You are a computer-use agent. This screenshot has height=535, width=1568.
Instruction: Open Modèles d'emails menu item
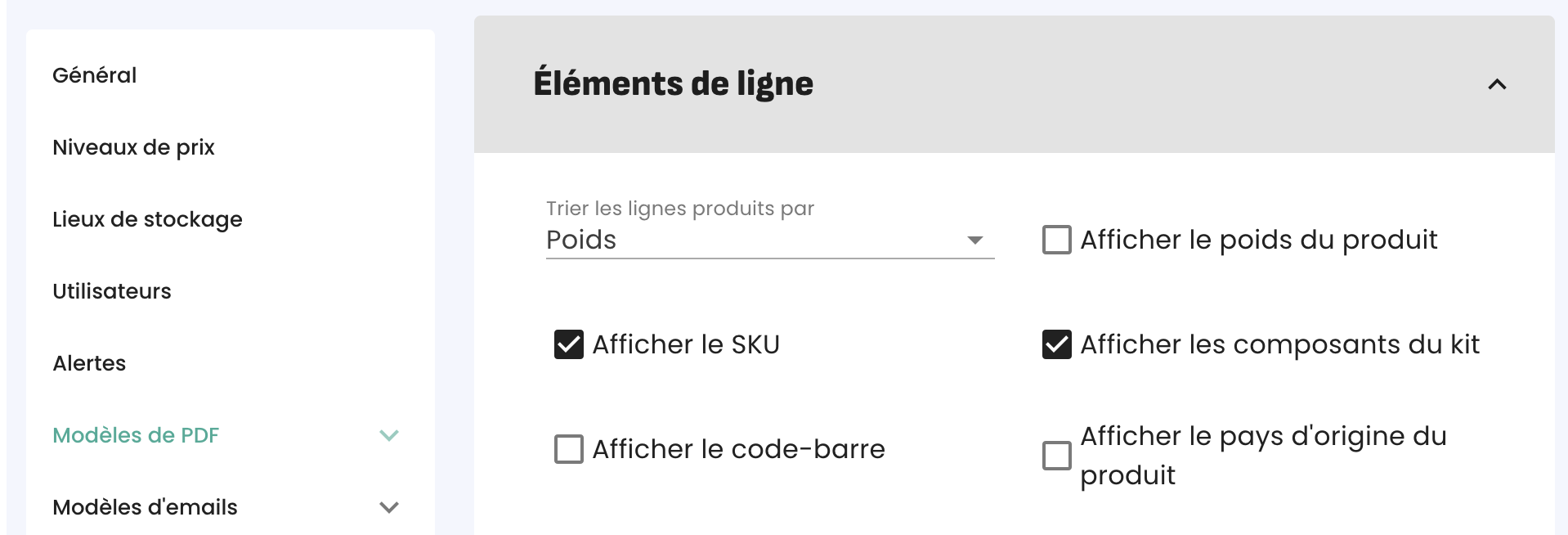coord(145,507)
